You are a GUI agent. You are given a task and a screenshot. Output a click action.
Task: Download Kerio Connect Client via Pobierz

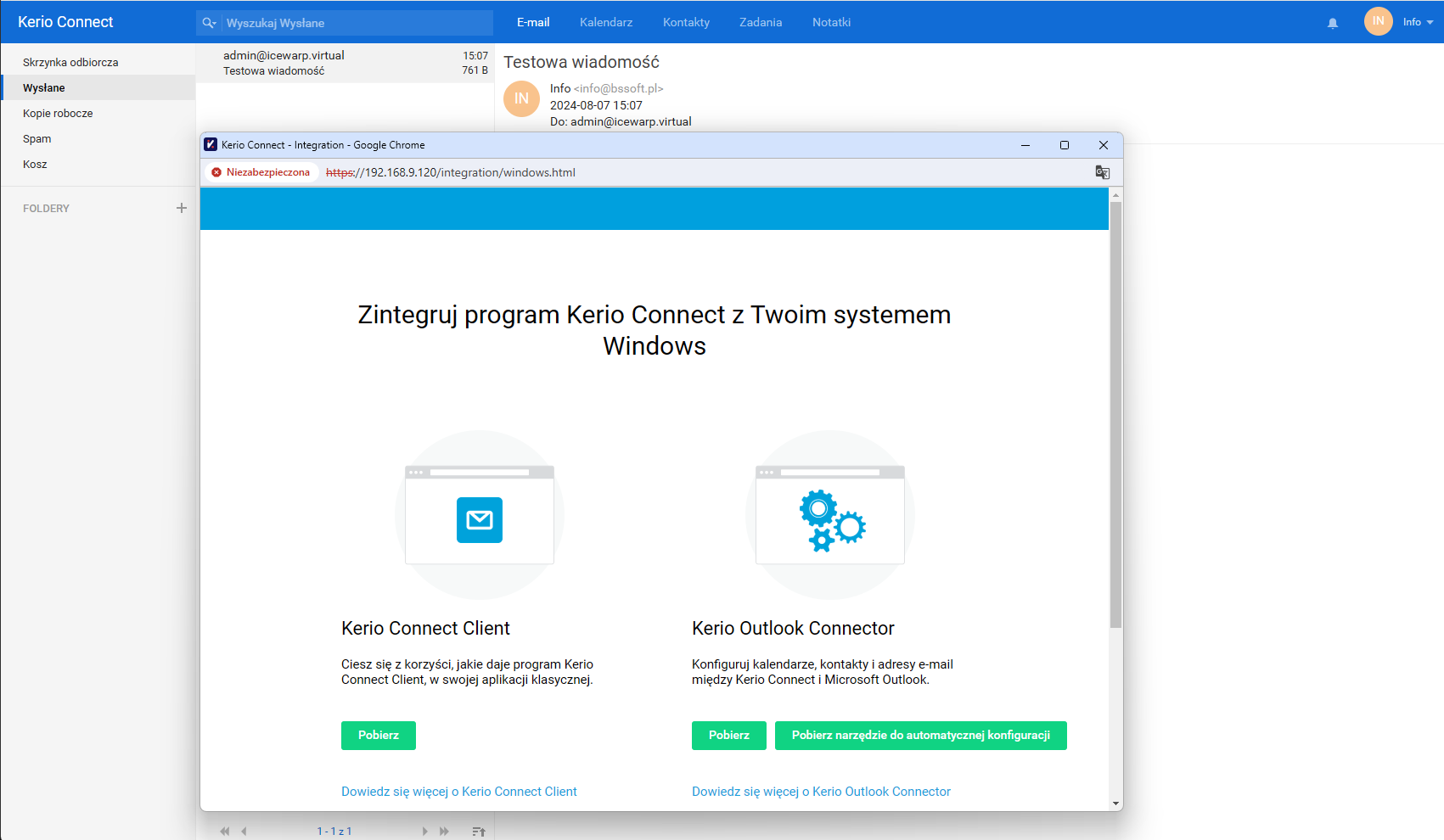[x=379, y=736]
